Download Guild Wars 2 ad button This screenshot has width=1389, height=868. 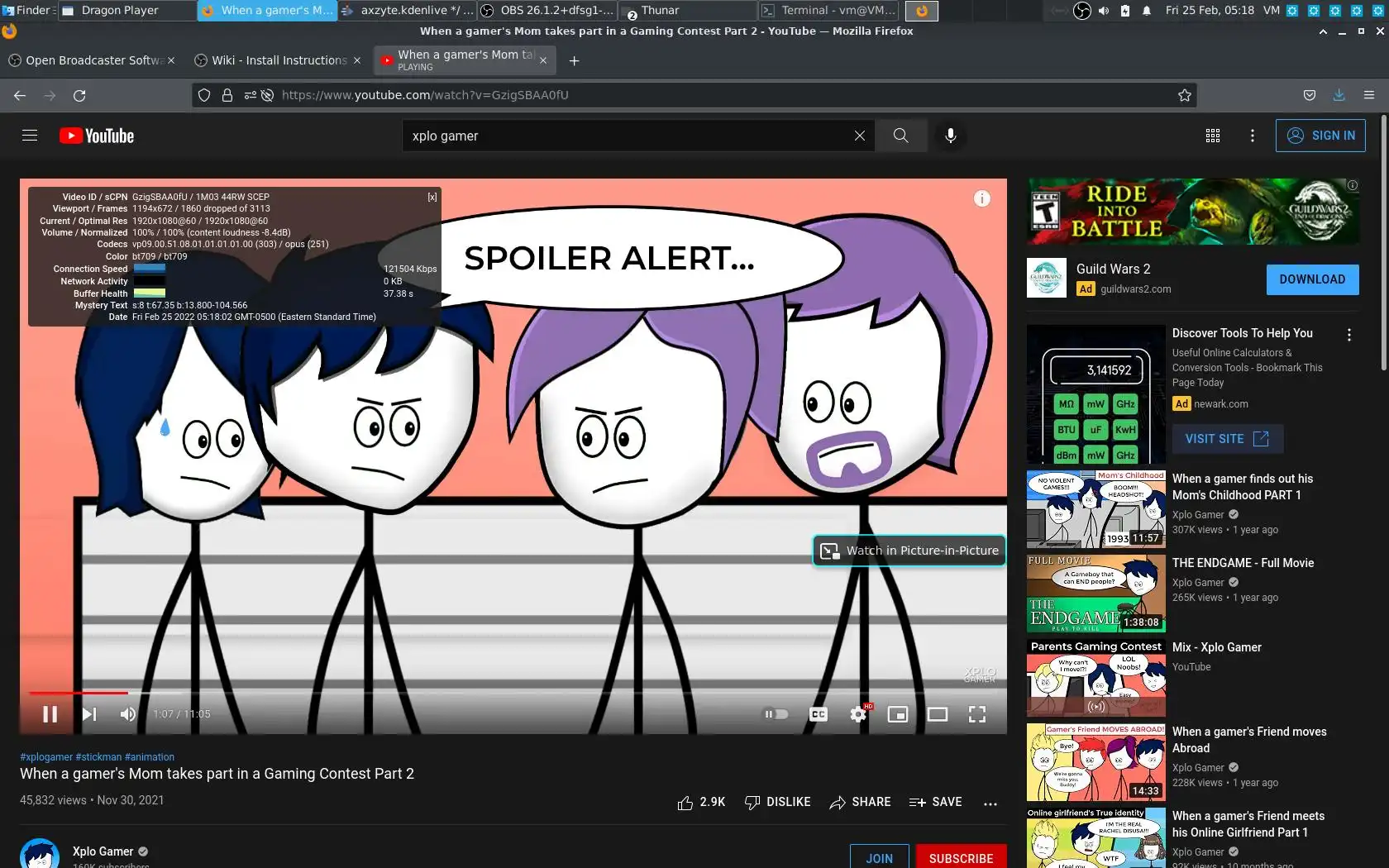[x=1312, y=279]
